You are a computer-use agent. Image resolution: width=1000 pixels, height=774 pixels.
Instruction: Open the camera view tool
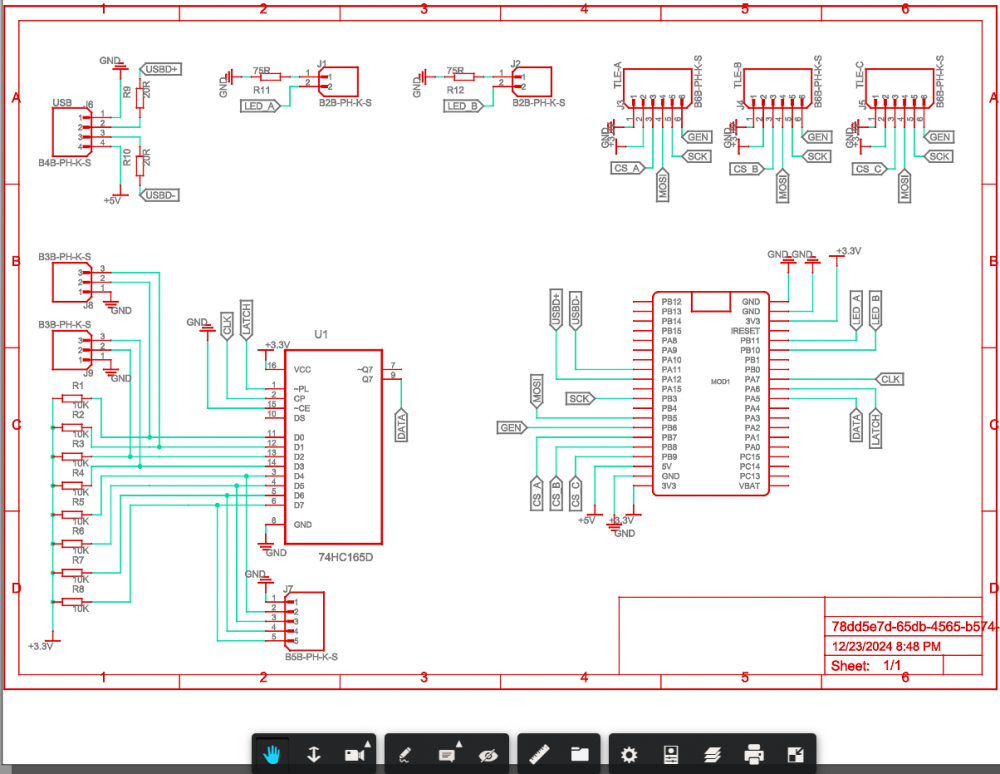[x=353, y=755]
